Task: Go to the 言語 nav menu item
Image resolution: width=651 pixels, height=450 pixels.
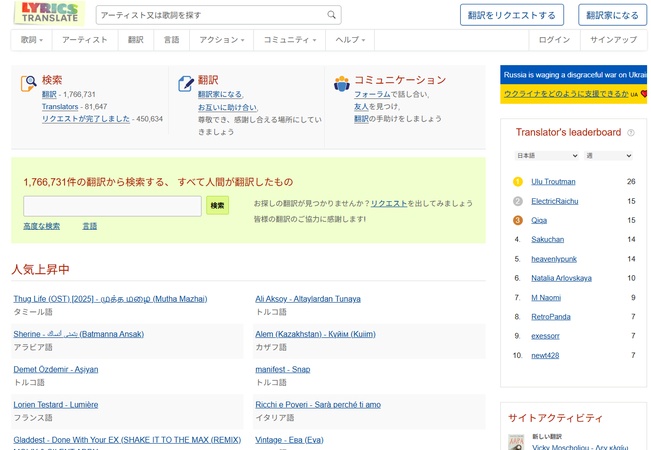Action: tap(171, 40)
